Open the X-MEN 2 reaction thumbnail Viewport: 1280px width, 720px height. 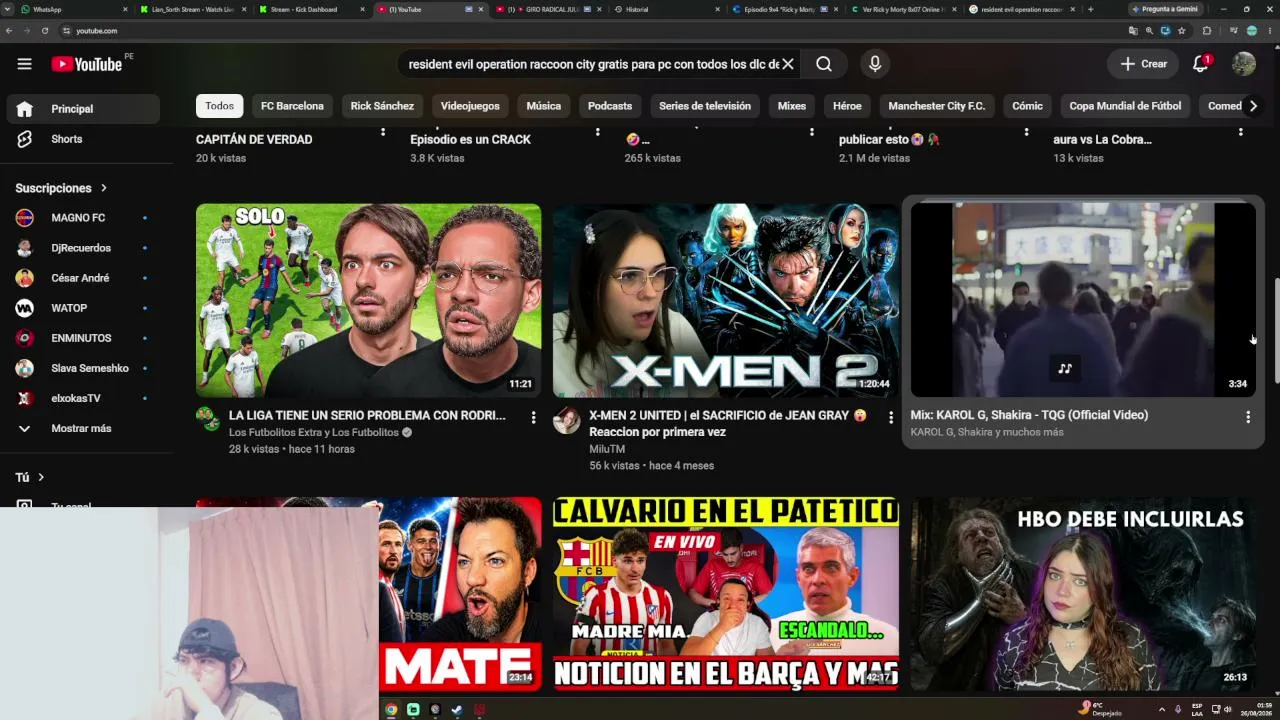(x=726, y=300)
